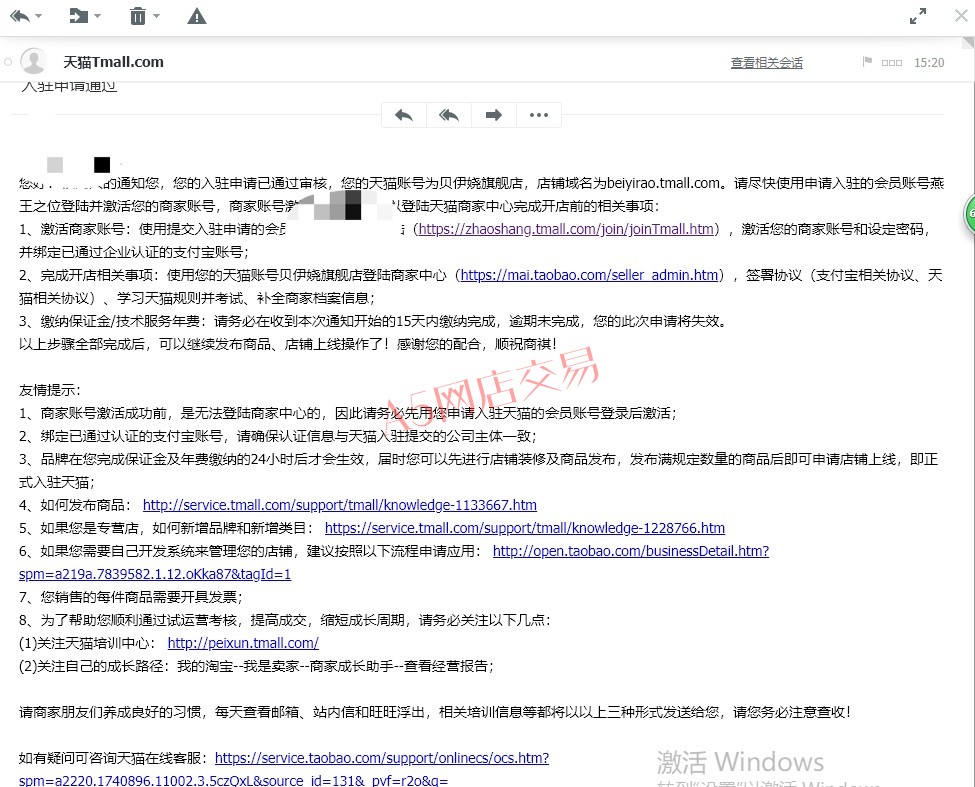This screenshot has height=787, width=975.
Task: Open knowledge-1133667 support link
Action: 340,505
